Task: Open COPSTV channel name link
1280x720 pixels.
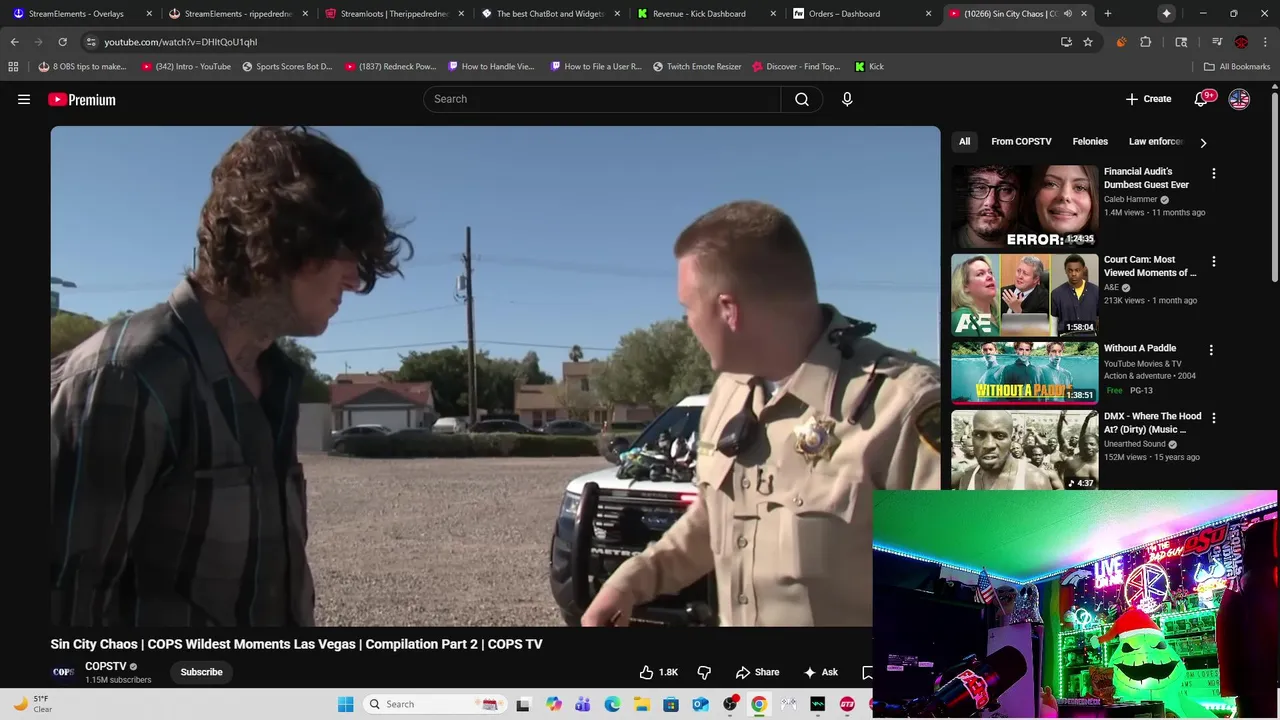Action: (x=106, y=666)
